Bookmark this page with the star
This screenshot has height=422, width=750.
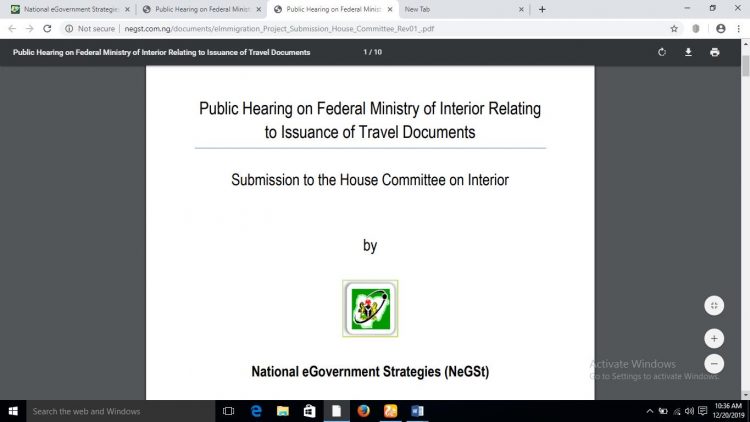pos(674,29)
